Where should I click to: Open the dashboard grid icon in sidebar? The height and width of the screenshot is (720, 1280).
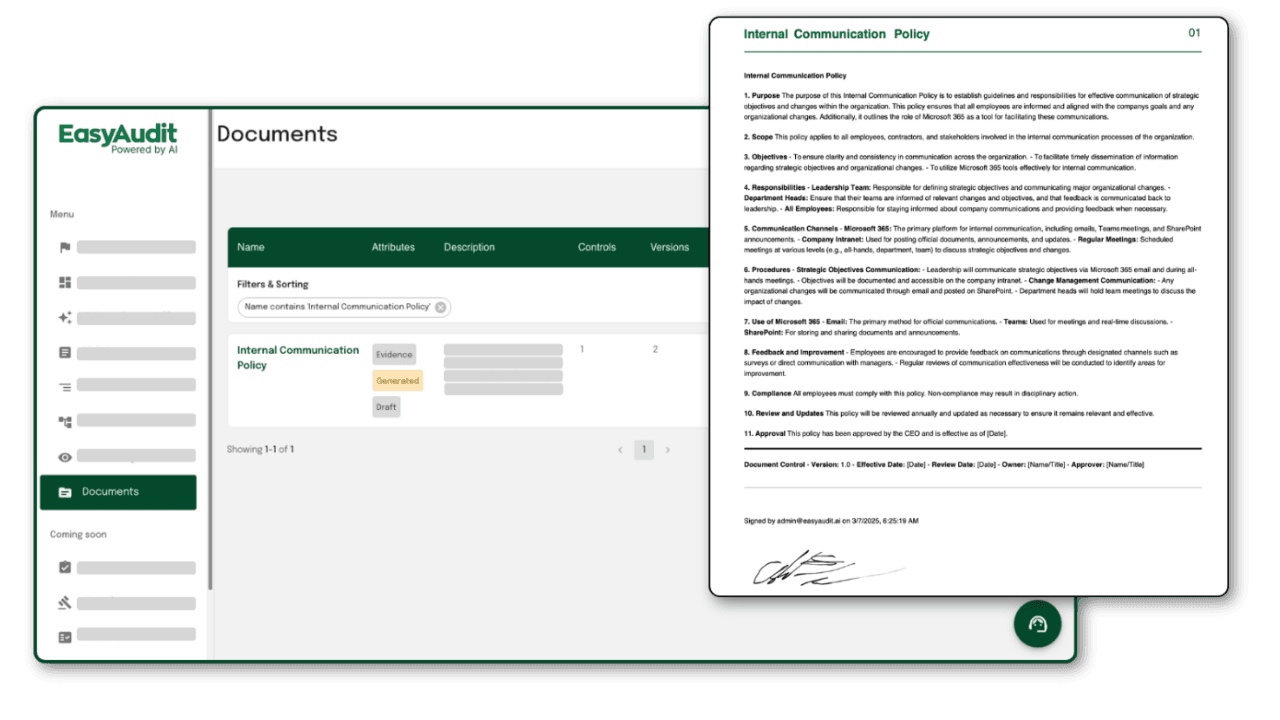click(64, 282)
